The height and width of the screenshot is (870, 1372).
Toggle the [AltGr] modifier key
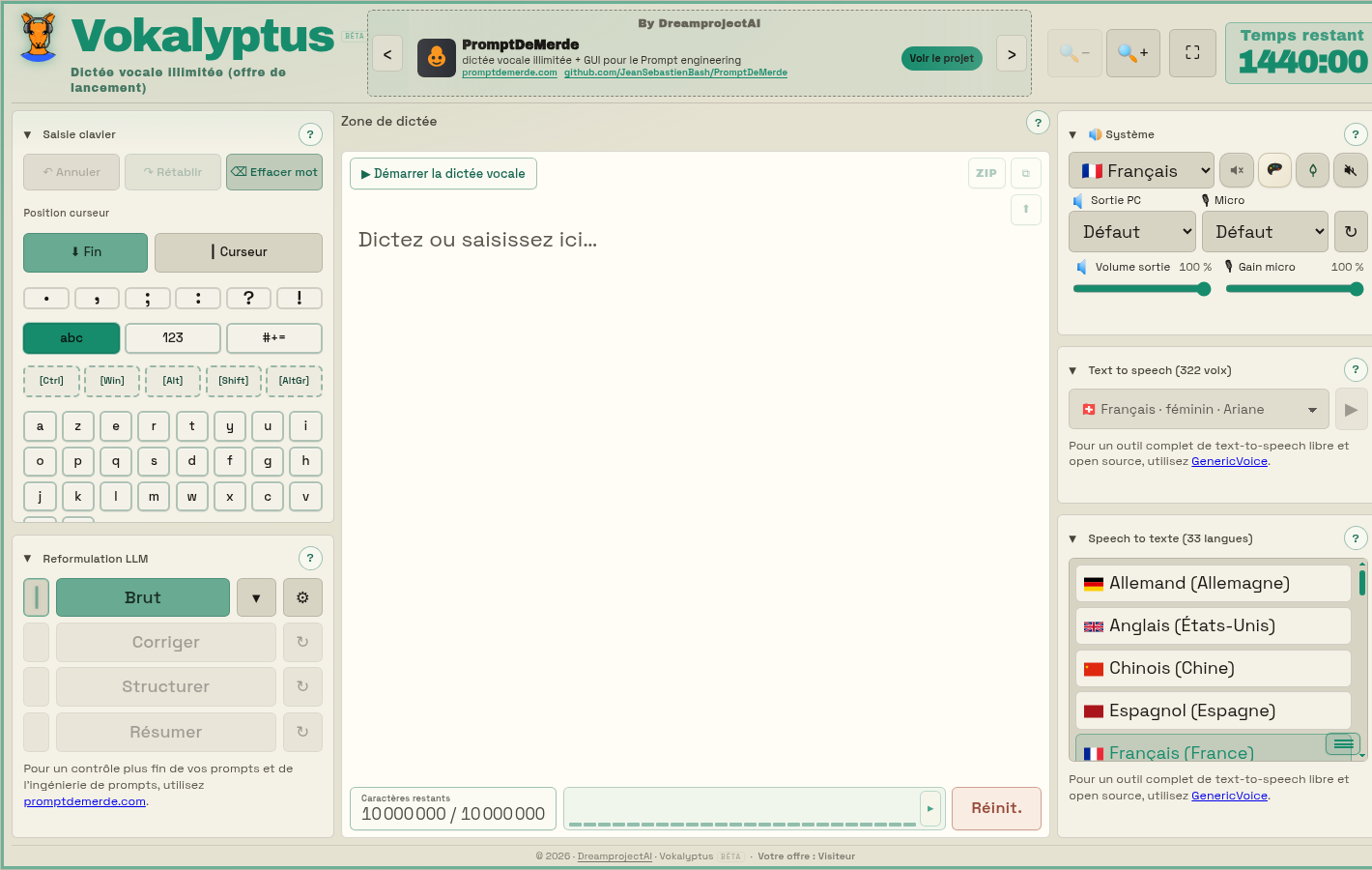295,381
